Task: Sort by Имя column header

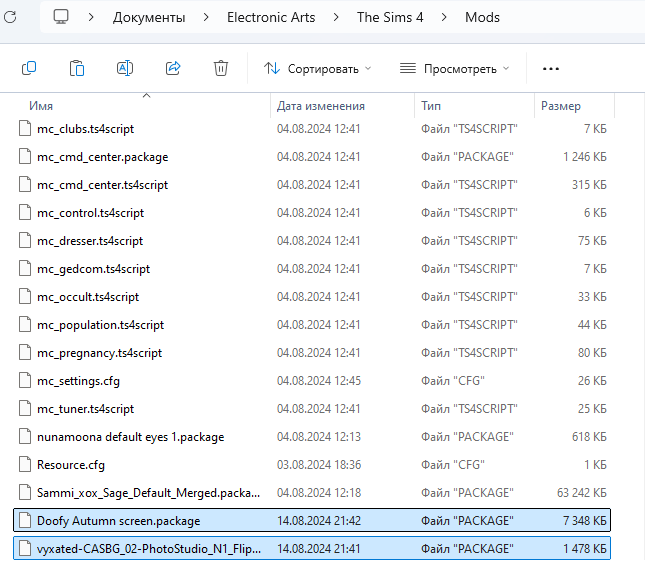Action: 41,106
